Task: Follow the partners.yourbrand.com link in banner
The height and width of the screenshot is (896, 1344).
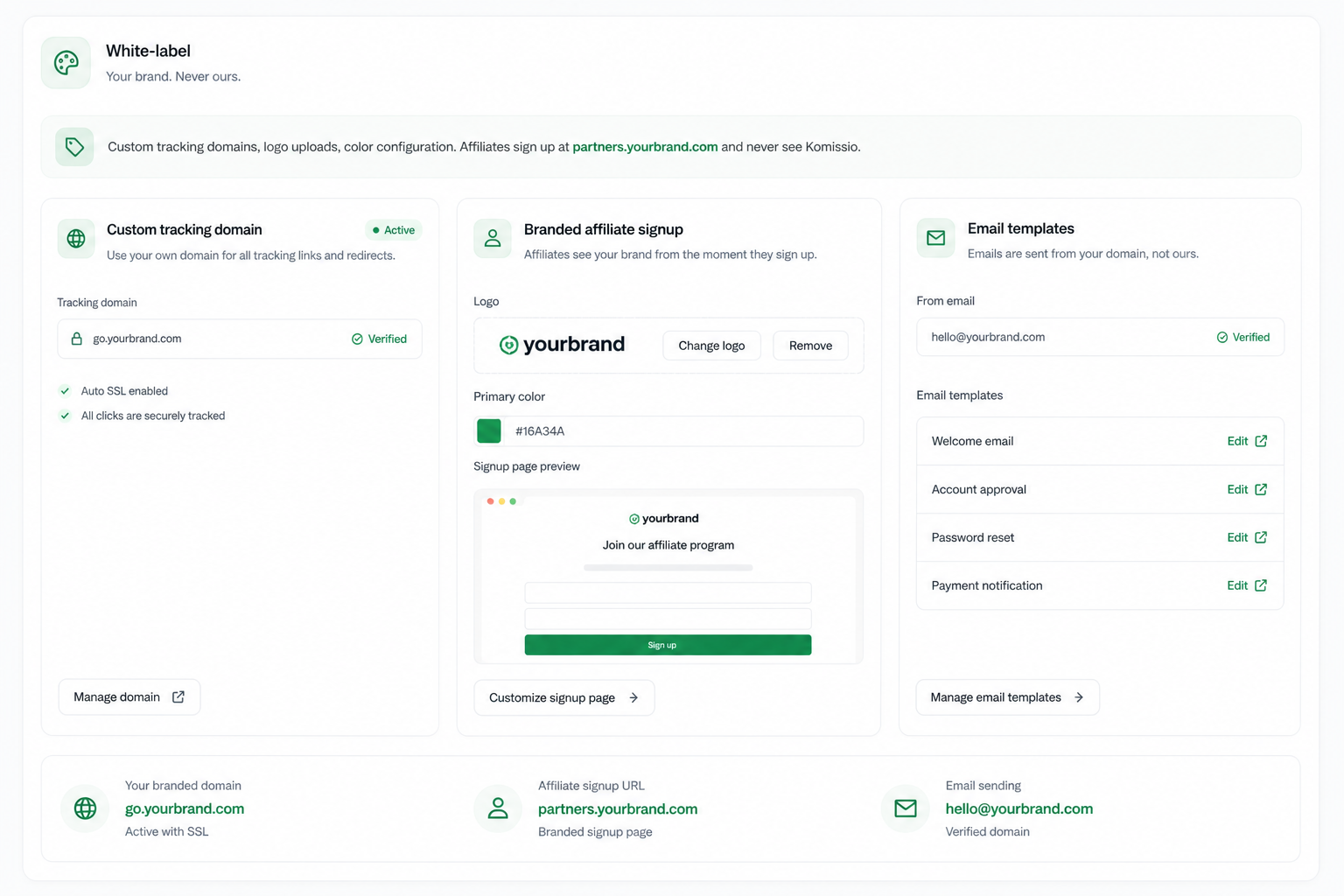Action: pyautogui.click(x=645, y=147)
